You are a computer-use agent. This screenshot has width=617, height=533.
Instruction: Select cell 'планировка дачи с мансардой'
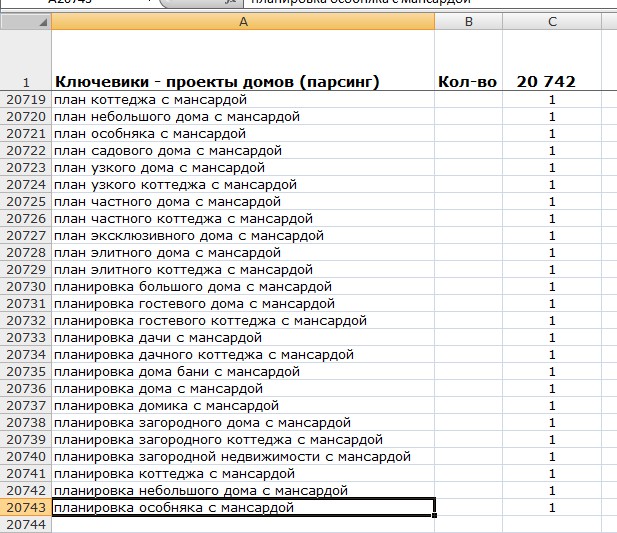pos(243,338)
